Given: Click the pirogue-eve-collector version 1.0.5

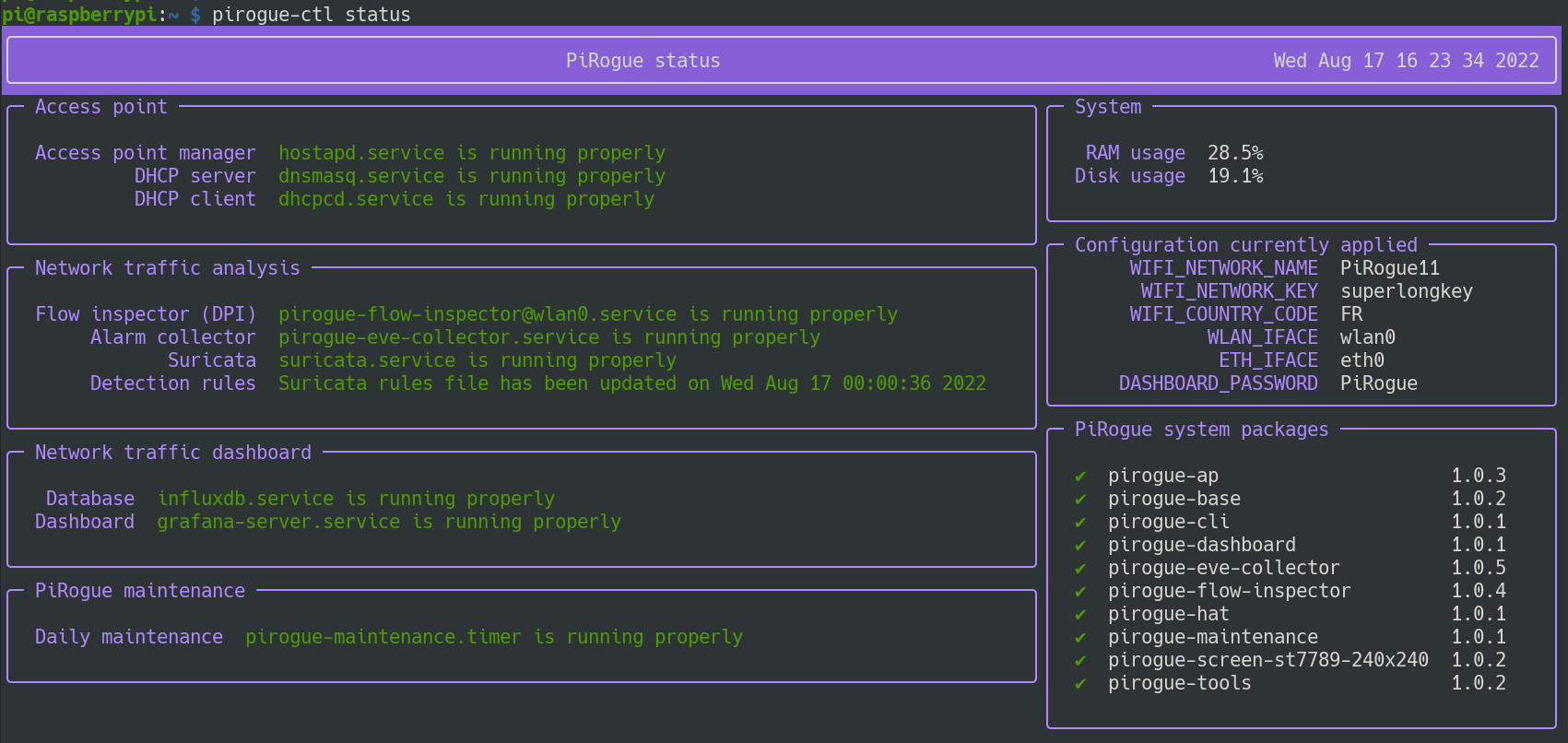Looking at the screenshot, I should click(x=1479, y=568).
